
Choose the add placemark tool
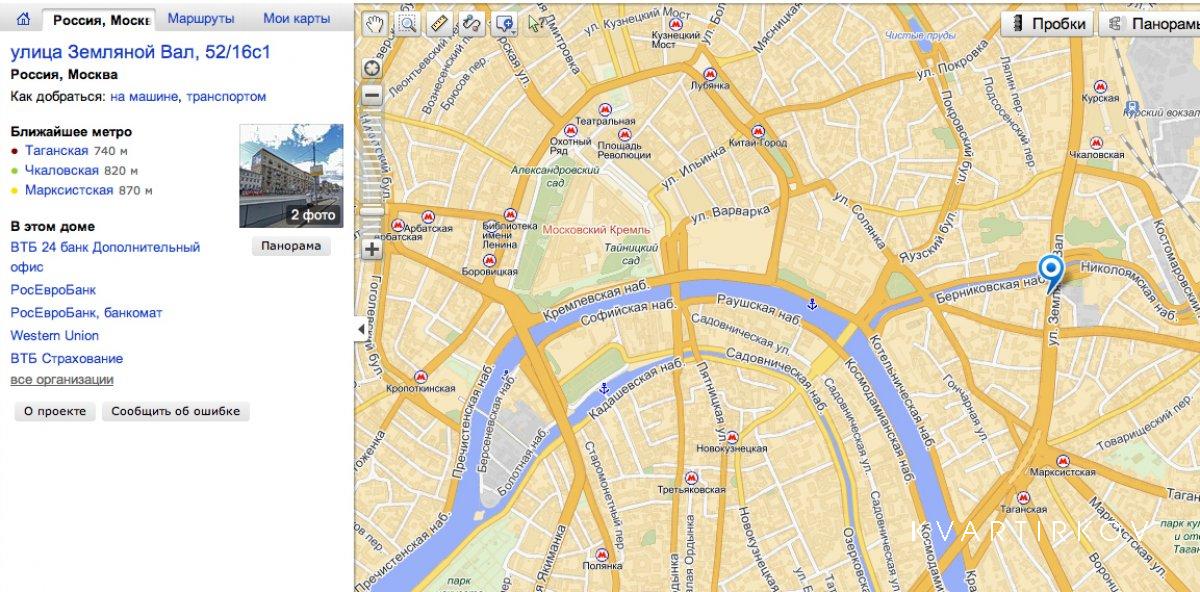503,24
